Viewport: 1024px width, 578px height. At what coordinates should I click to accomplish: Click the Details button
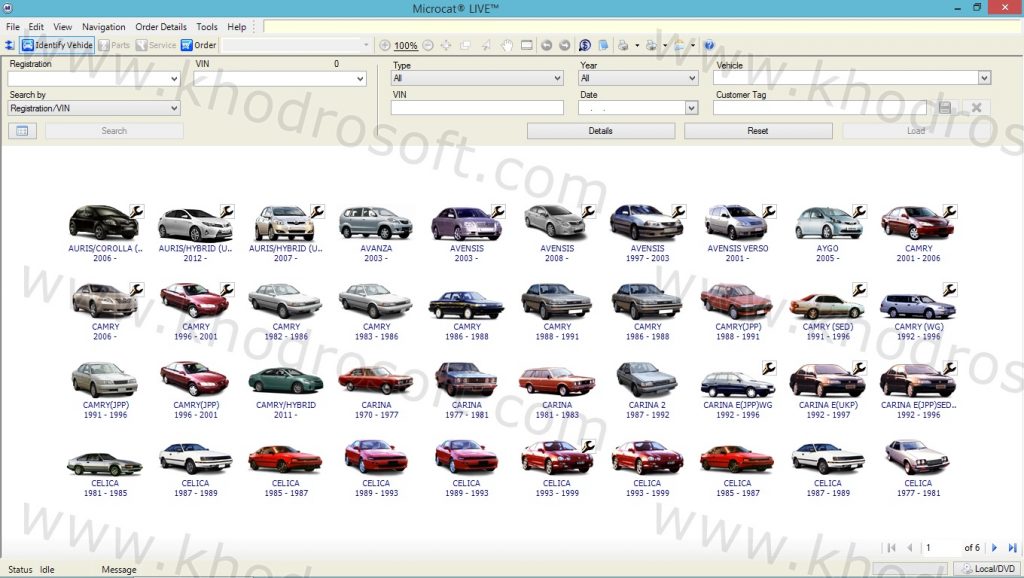point(601,131)
